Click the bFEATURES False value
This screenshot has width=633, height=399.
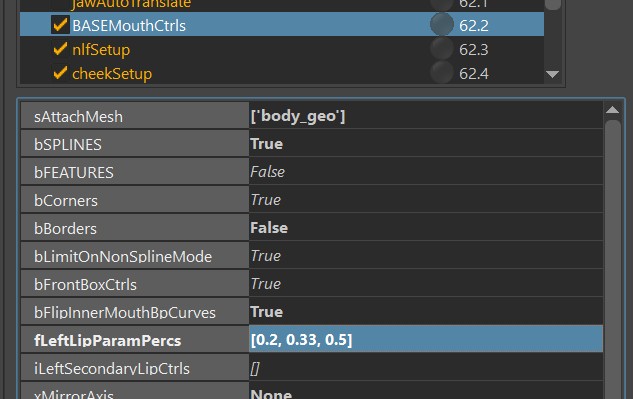pos(426,172)
